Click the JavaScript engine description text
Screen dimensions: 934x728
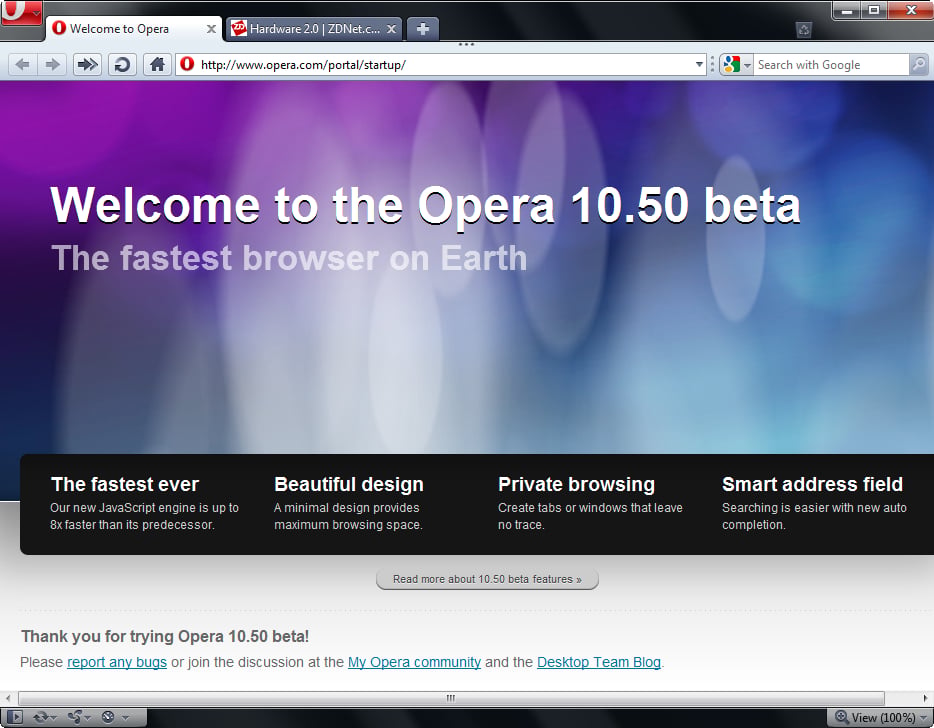144,516
